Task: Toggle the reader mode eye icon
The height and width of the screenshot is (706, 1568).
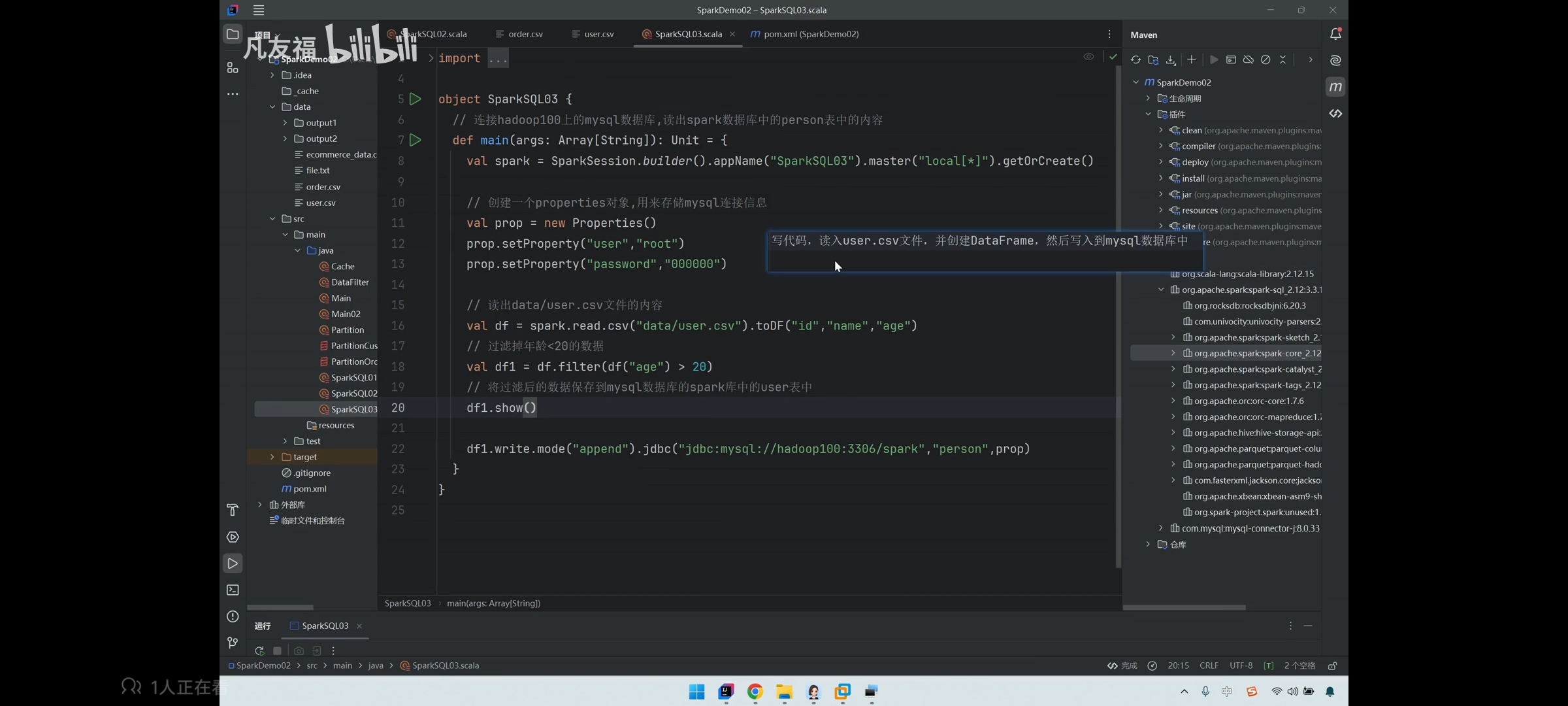Action: click(1088, 57)
